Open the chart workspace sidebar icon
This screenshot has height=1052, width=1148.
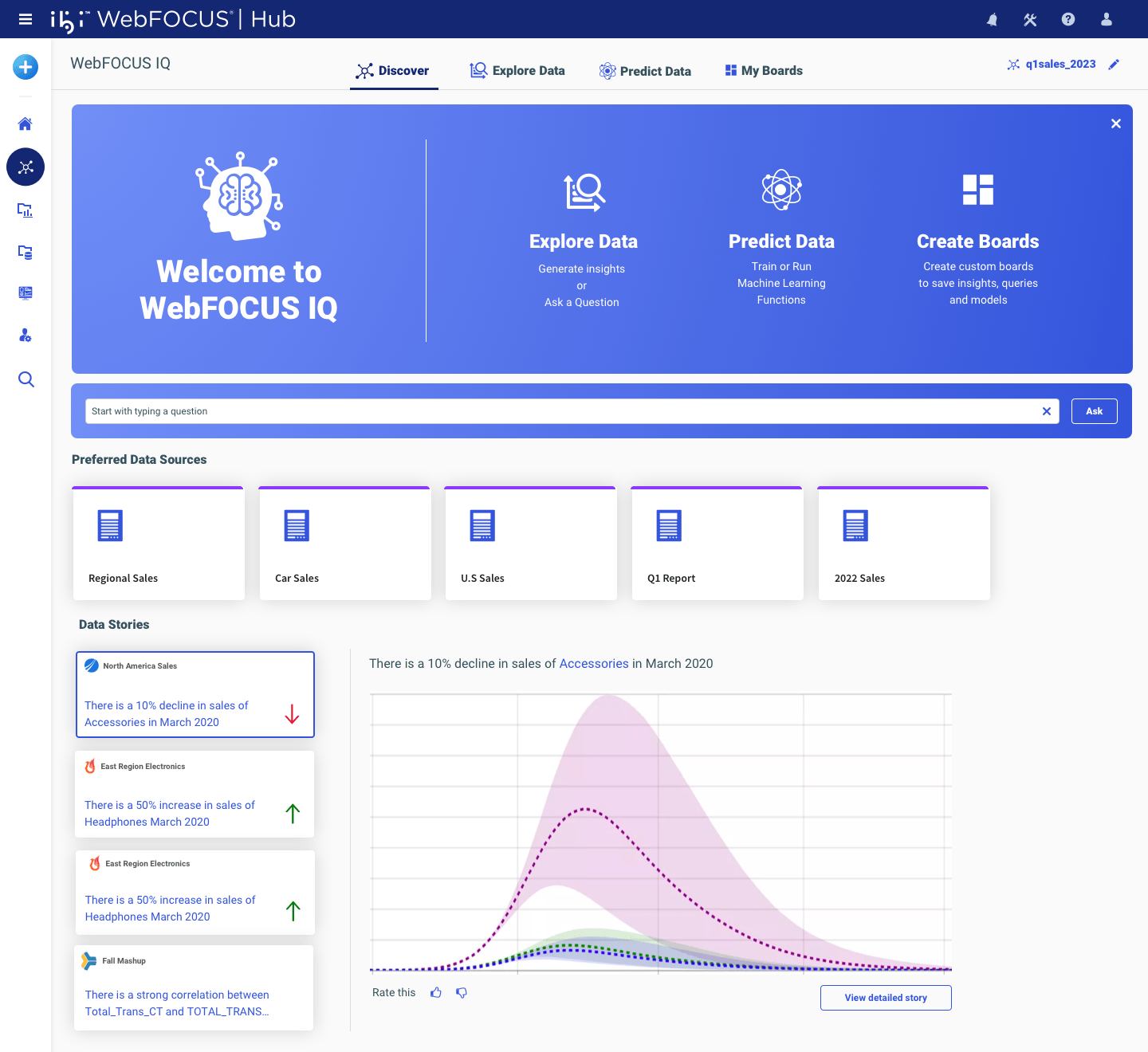(x=26, y=210)
